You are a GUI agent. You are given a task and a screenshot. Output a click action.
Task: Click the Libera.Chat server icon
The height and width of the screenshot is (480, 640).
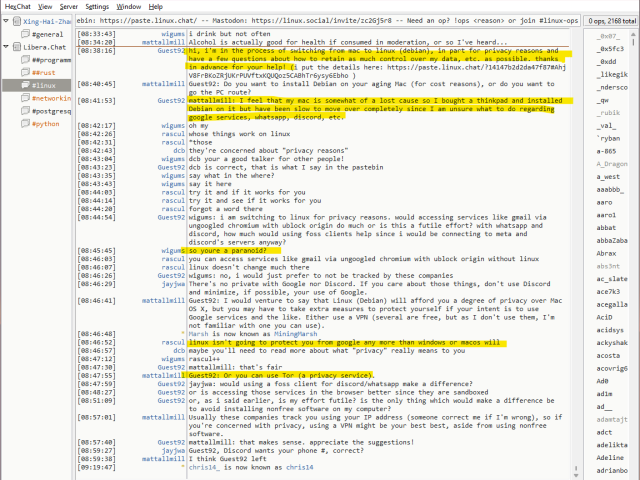pos(16,46)
